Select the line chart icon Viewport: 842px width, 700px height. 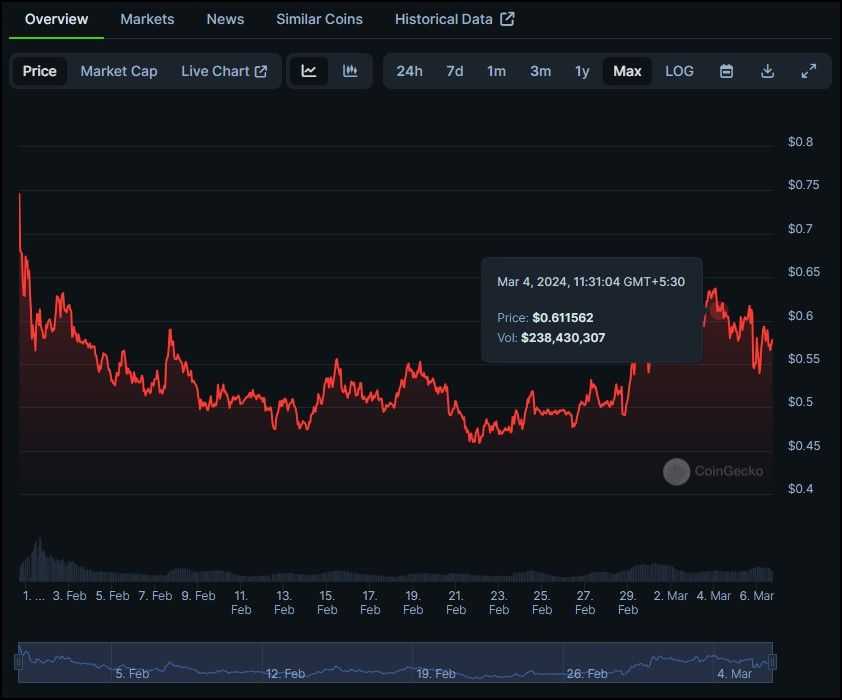(x=309, y=71)
